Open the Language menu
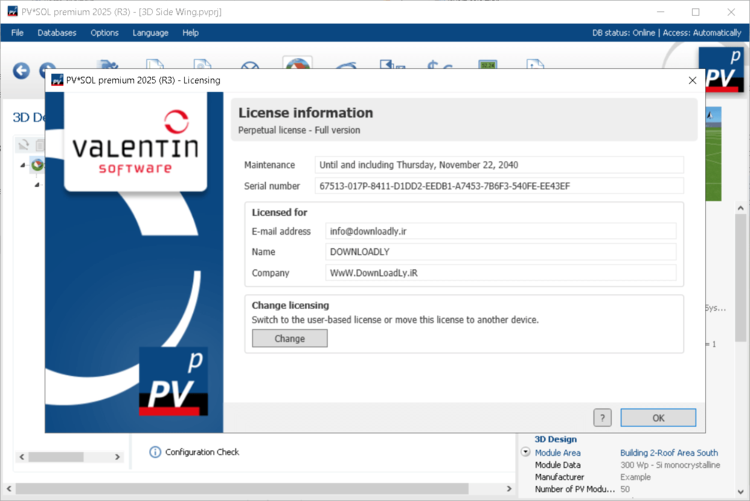Screen dimensions: 750x501 [x=150, y=33]
